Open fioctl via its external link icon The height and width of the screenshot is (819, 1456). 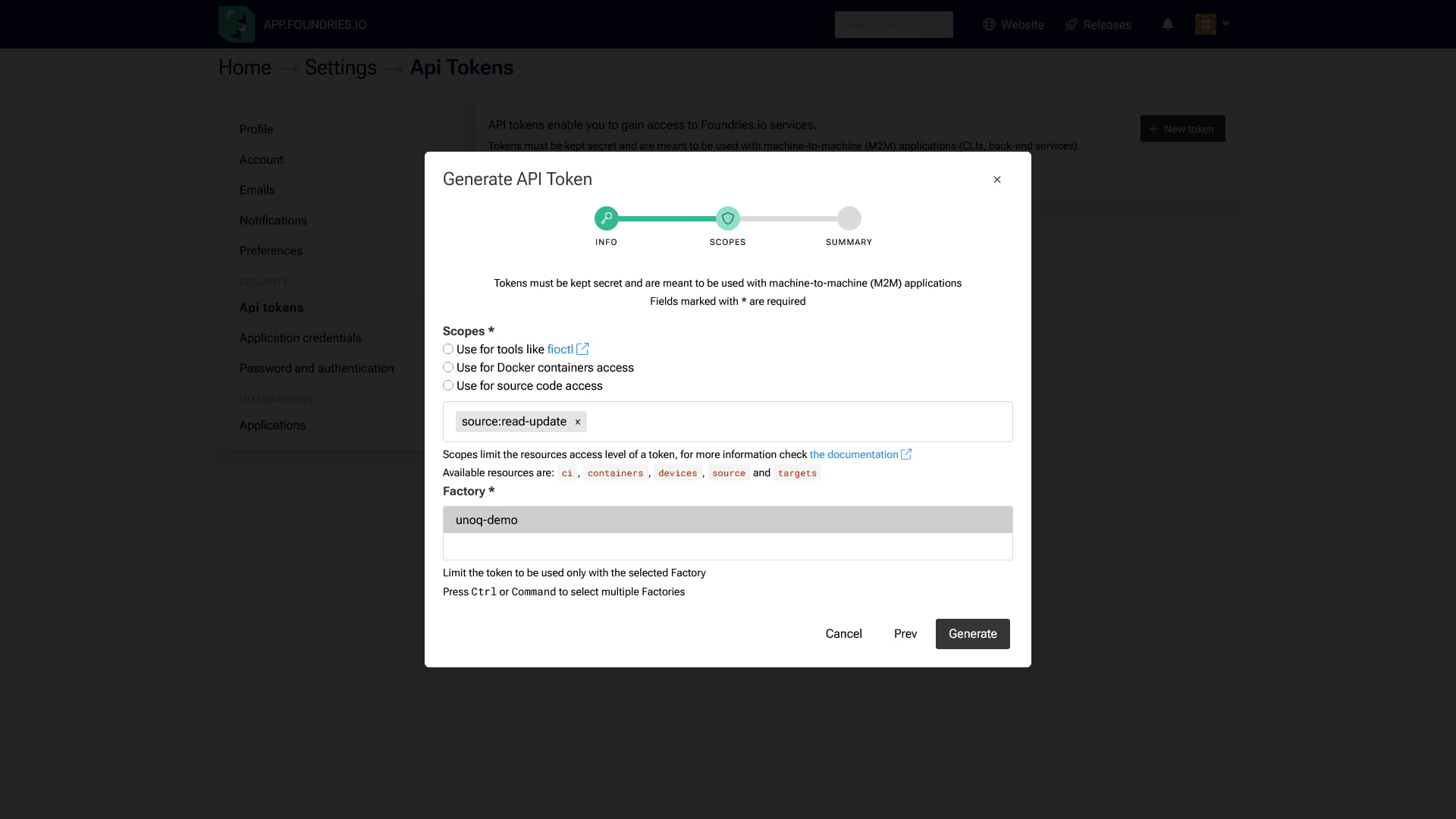(582, 349)
